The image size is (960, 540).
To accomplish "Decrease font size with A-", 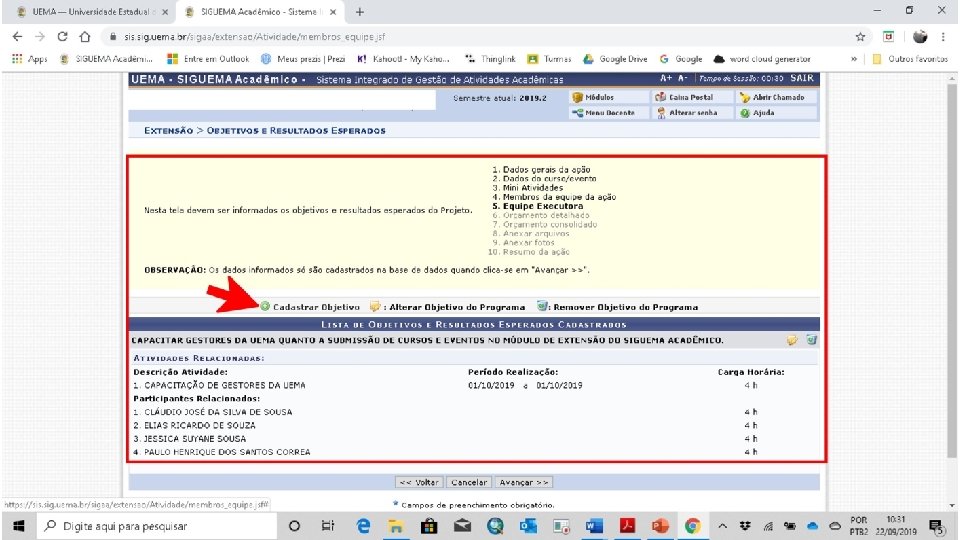I will [683, 78].
